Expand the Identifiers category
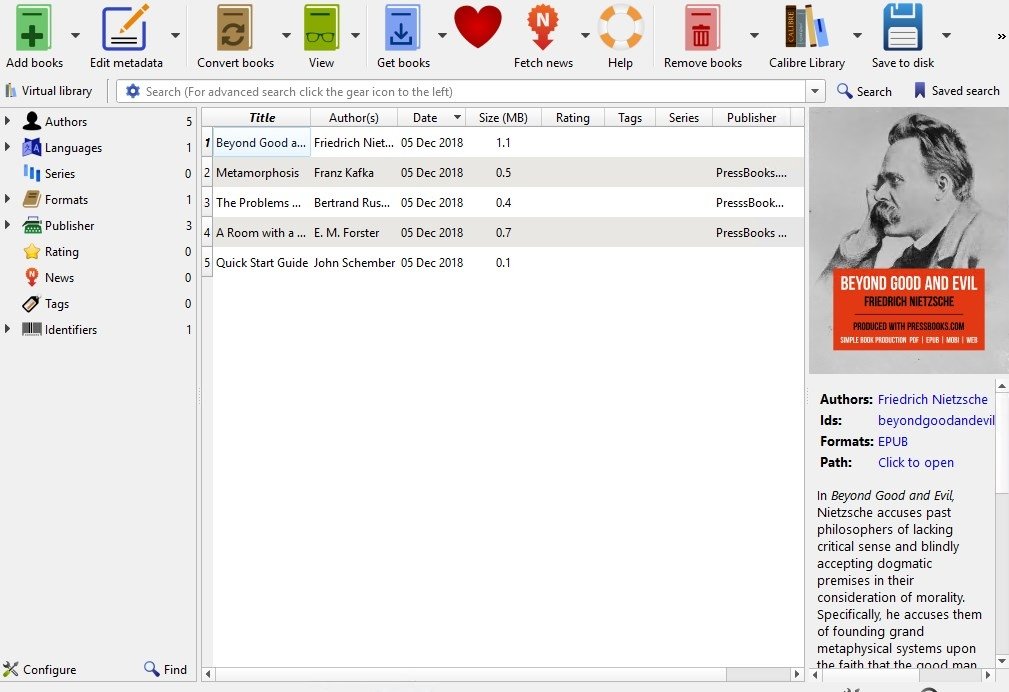 7,329
